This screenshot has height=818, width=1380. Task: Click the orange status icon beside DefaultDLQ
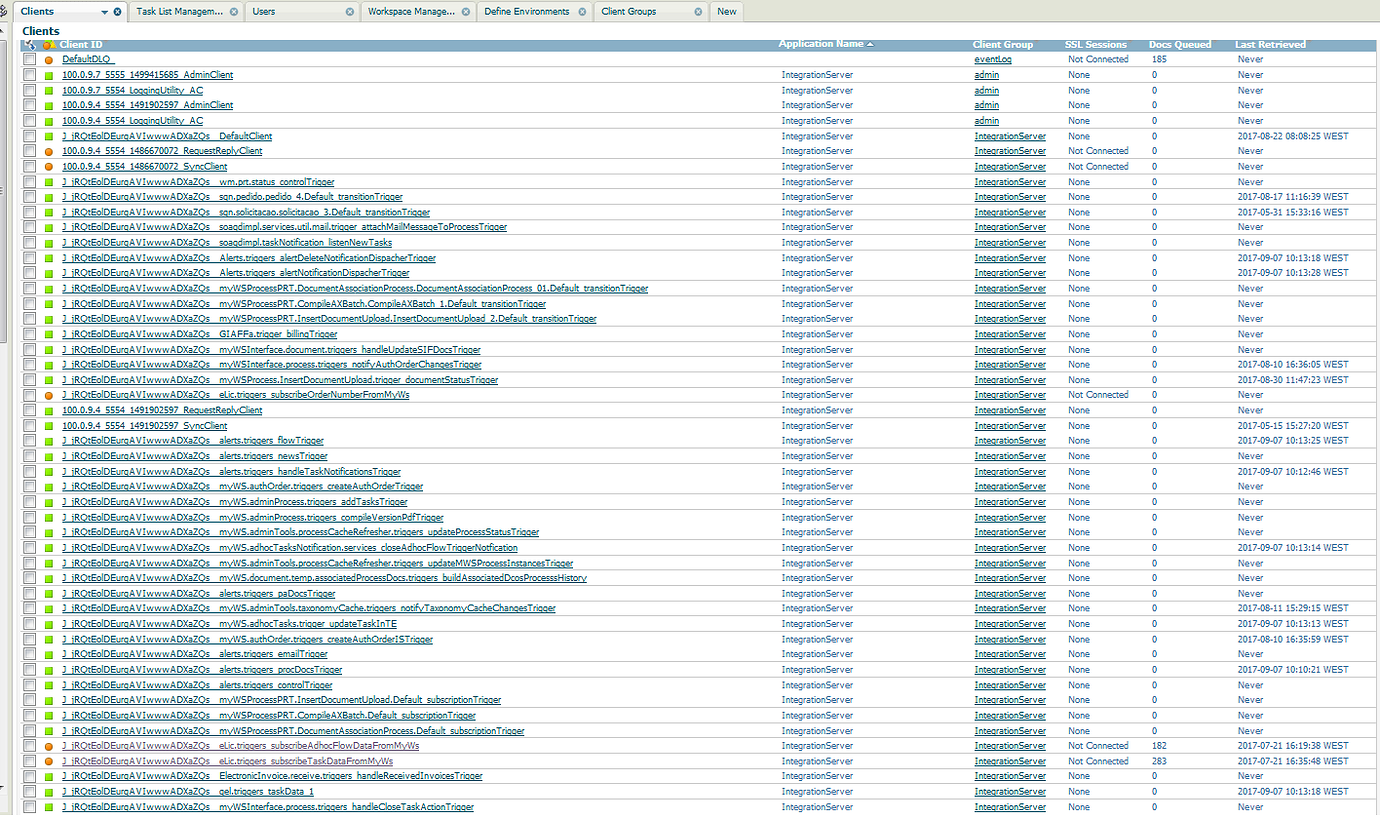(48, 60)
